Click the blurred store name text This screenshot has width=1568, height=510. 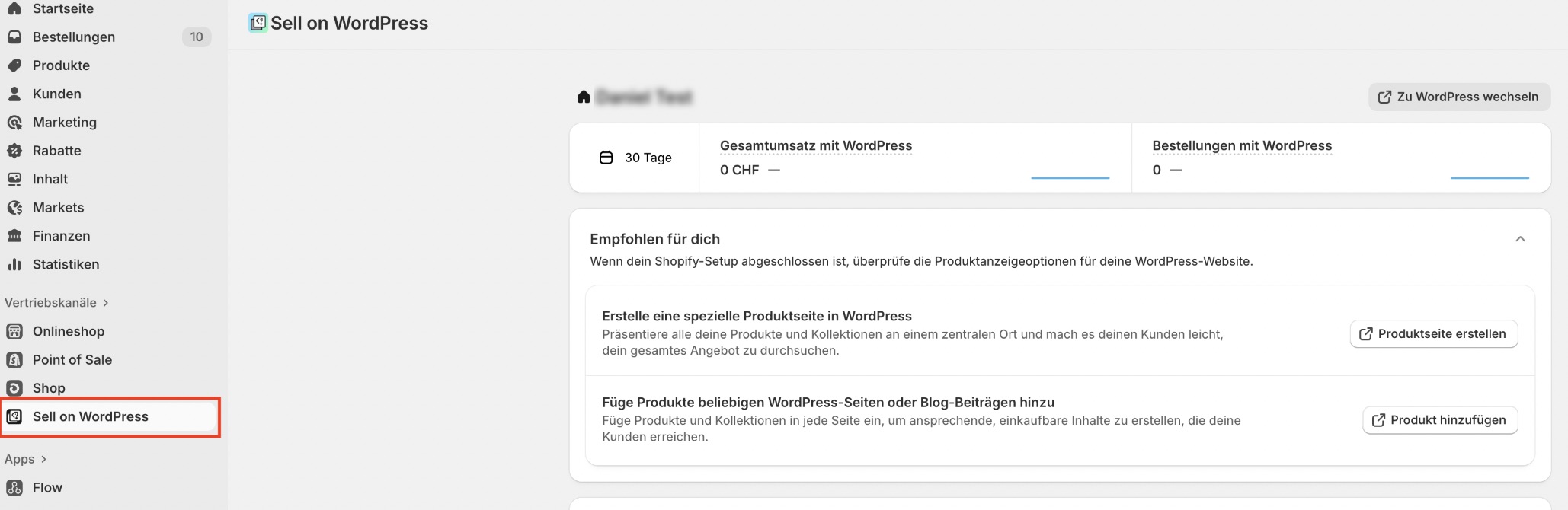[644, 97]
